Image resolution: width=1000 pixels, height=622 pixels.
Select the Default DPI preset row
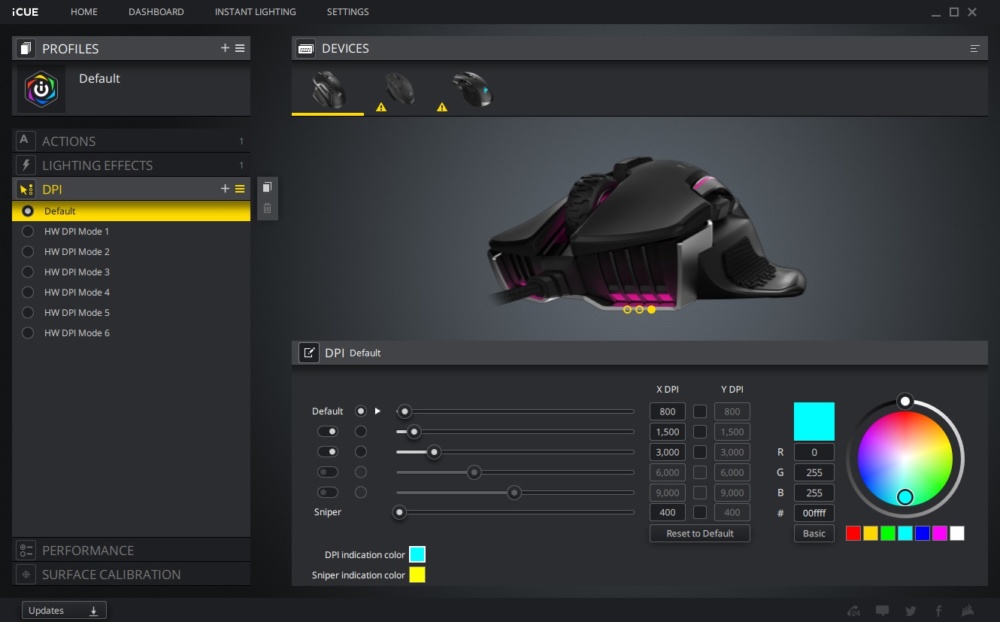point(131,211)
